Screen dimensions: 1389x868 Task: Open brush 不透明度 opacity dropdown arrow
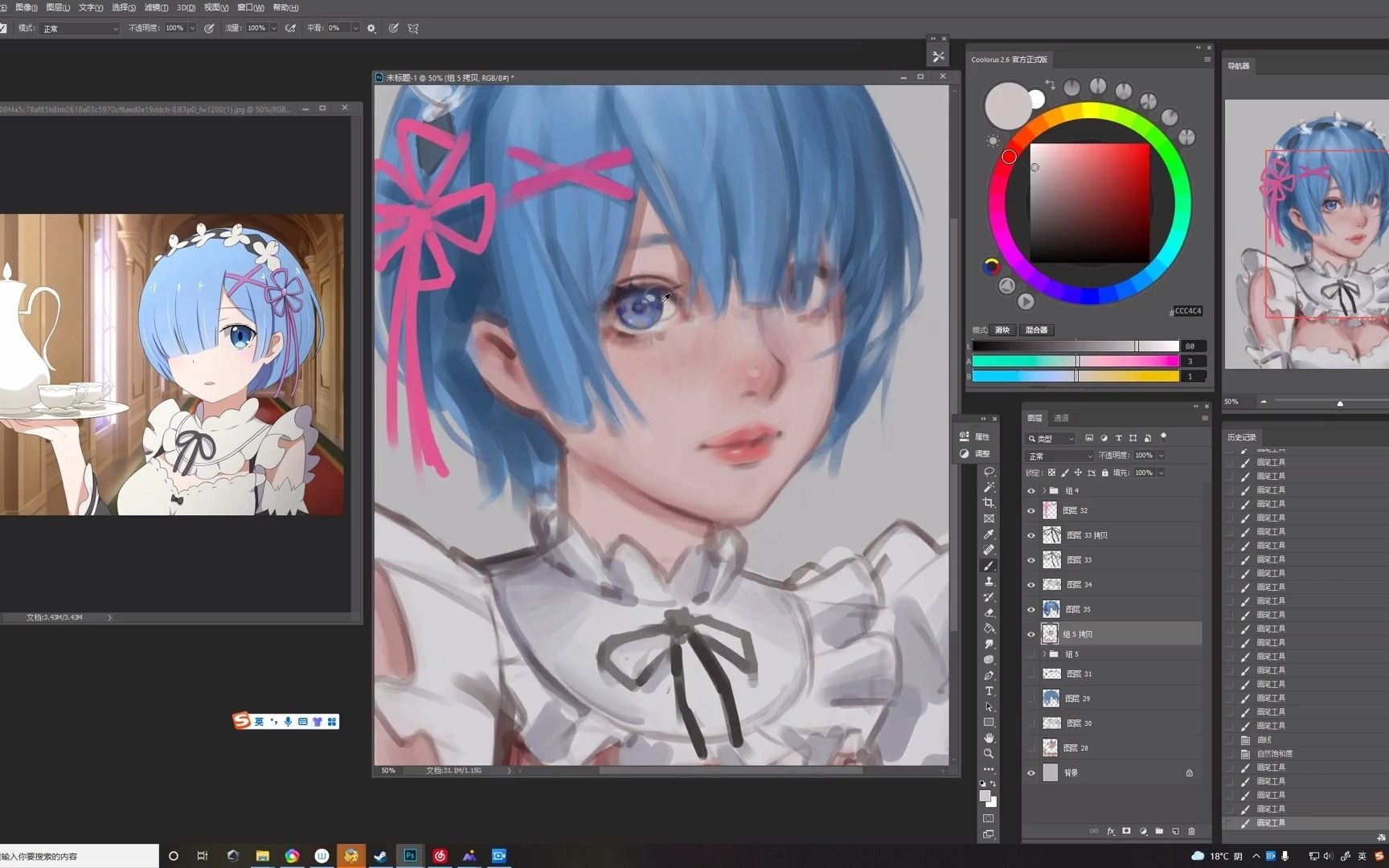pyautogui.click(x=192, y=28)
